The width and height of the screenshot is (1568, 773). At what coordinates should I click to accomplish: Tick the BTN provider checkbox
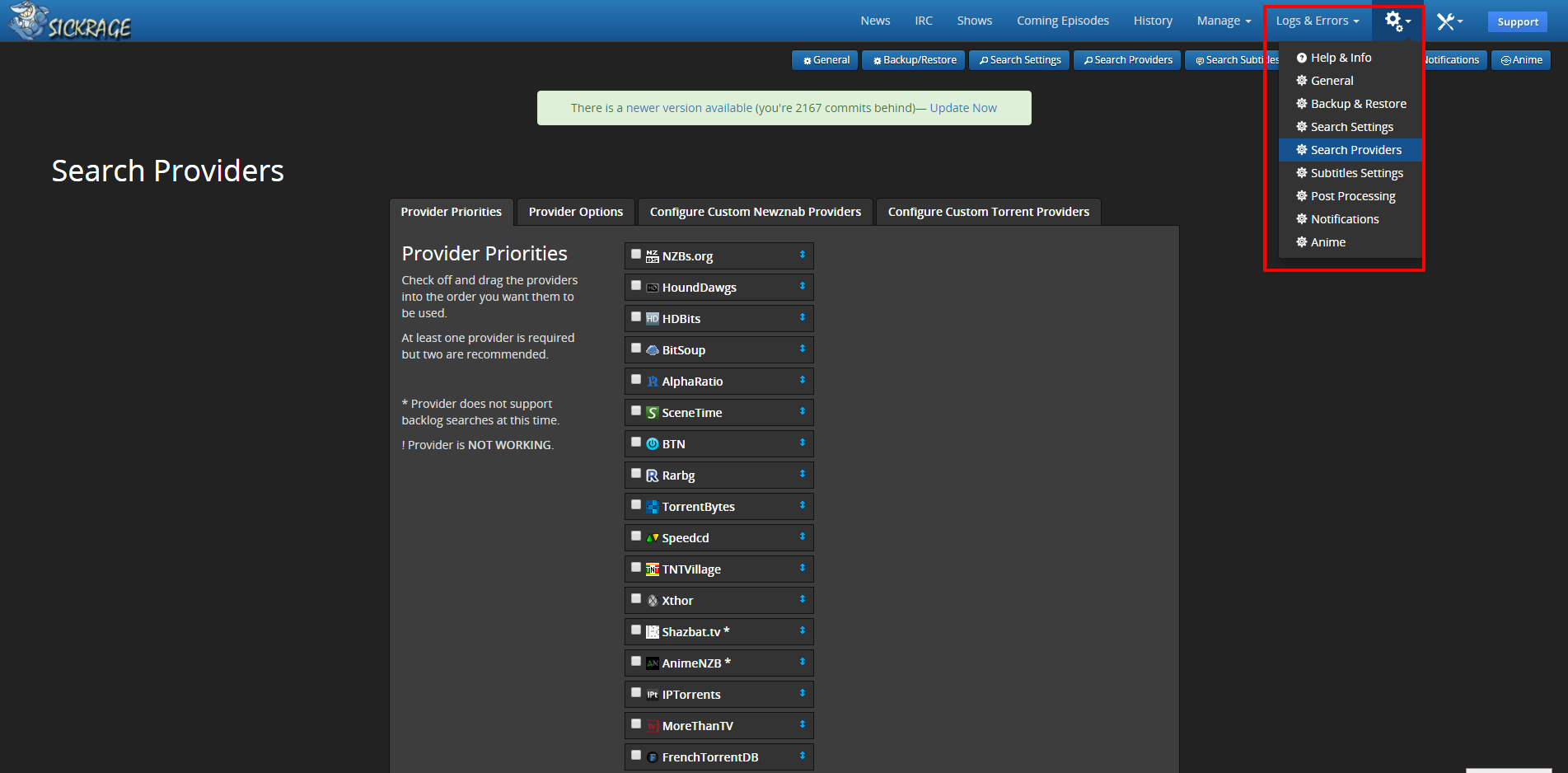click(x=636, y=443)
